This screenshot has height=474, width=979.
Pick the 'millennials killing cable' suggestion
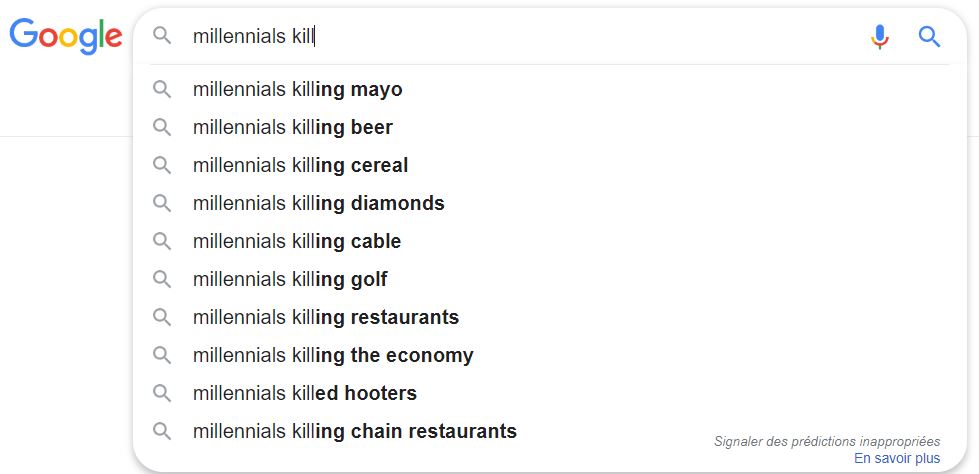tap(549, 241)
